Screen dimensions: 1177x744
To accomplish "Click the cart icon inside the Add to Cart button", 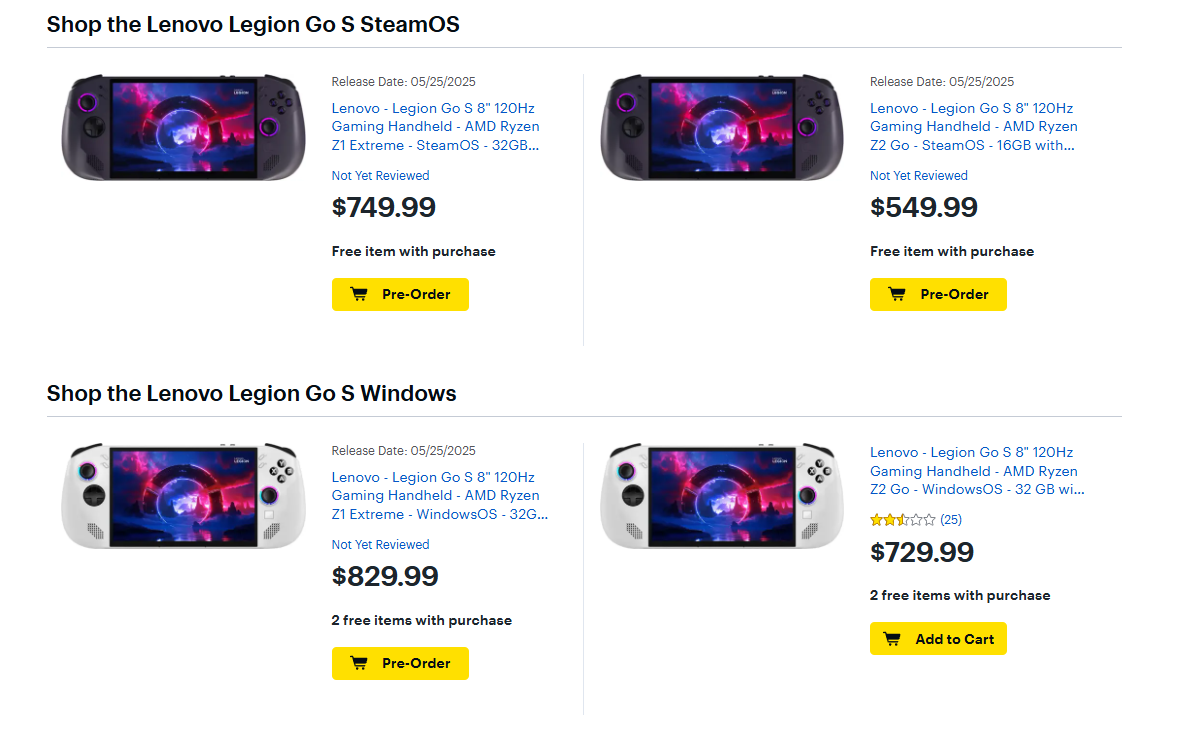I will [891, 638].
